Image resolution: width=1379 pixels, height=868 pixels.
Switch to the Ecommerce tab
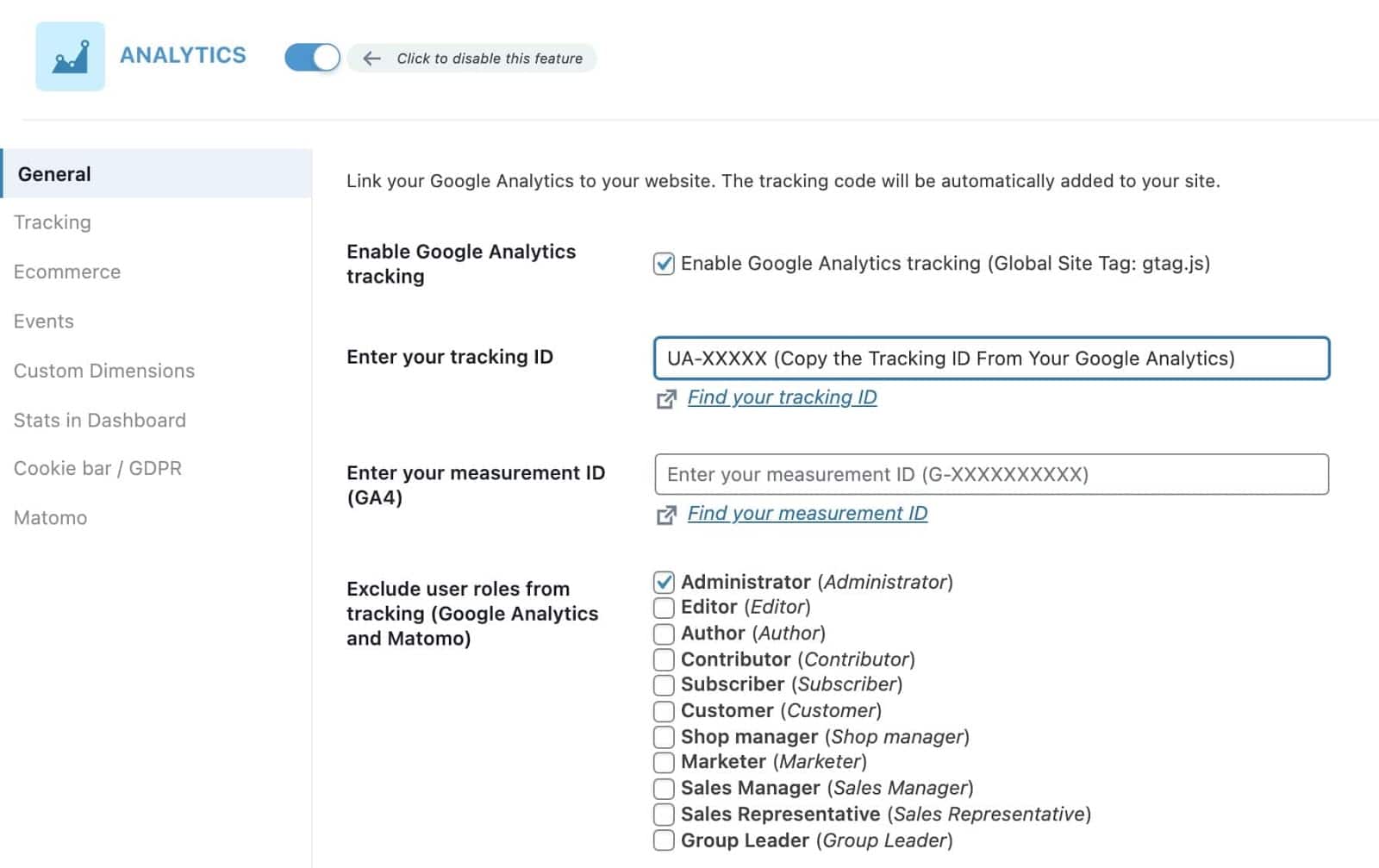point(67,272)
